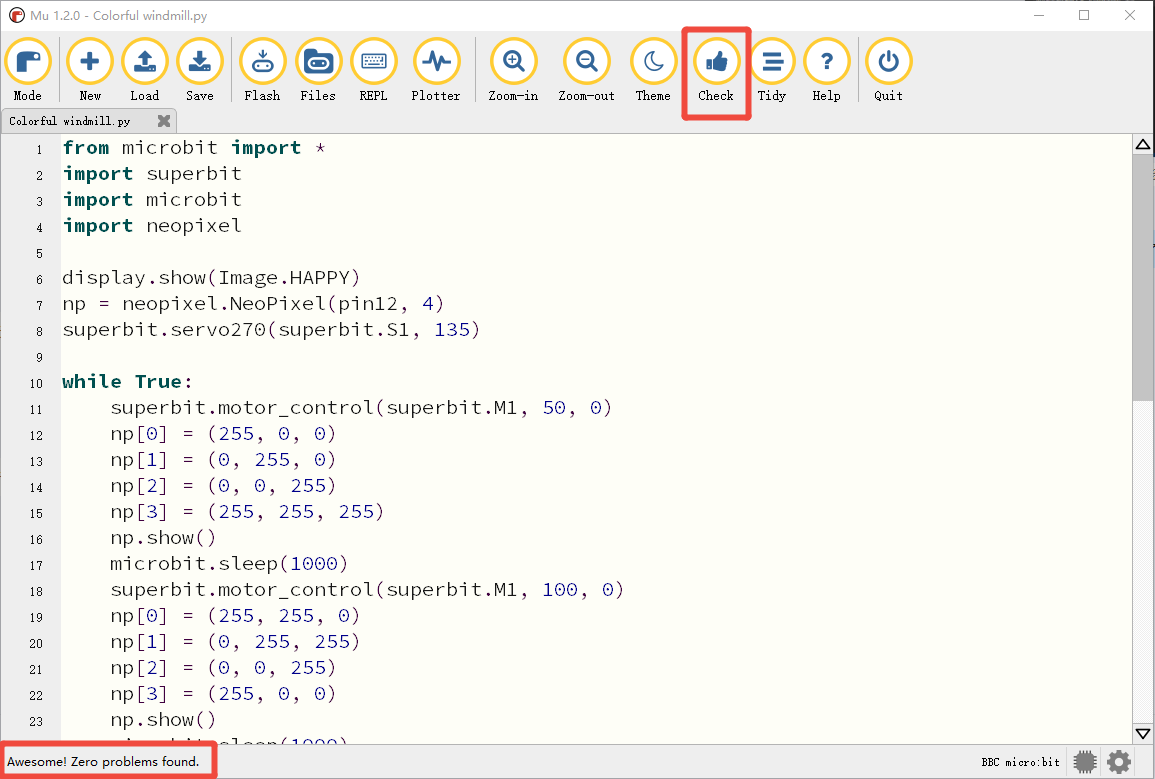Create a New file
Screen dimensions: 1155x779
click(90, 71)
